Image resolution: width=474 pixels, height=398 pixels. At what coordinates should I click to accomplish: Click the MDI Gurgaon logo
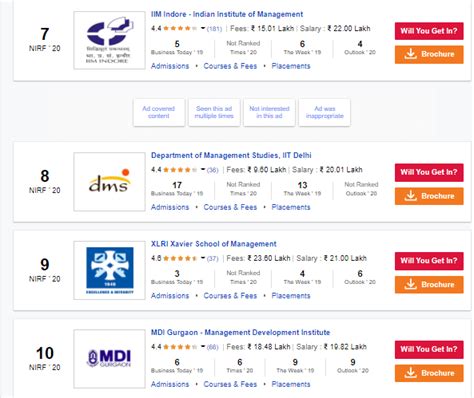coord(109,359)
